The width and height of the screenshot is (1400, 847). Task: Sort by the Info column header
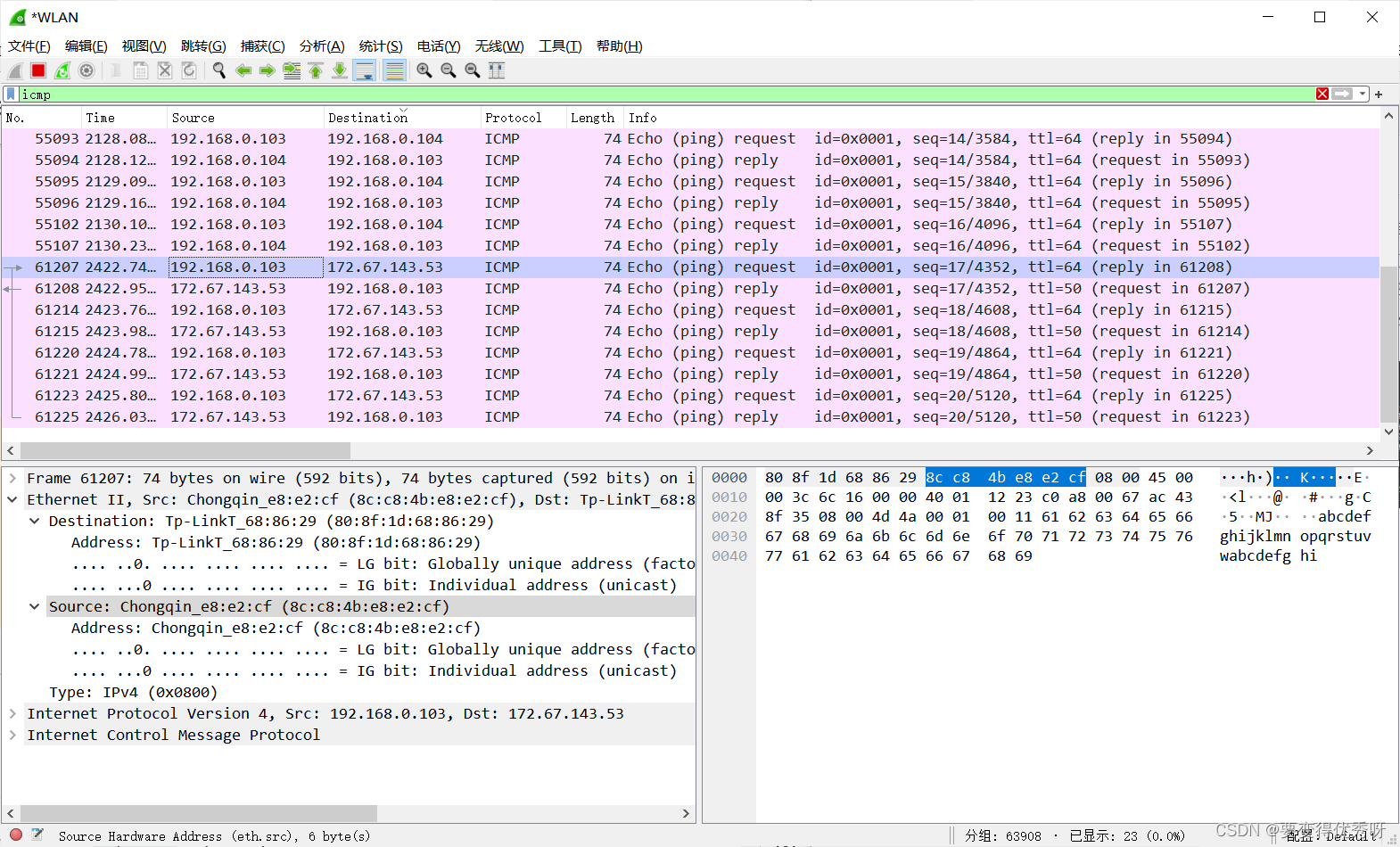pyautogui.click(x=1001, y=118)
